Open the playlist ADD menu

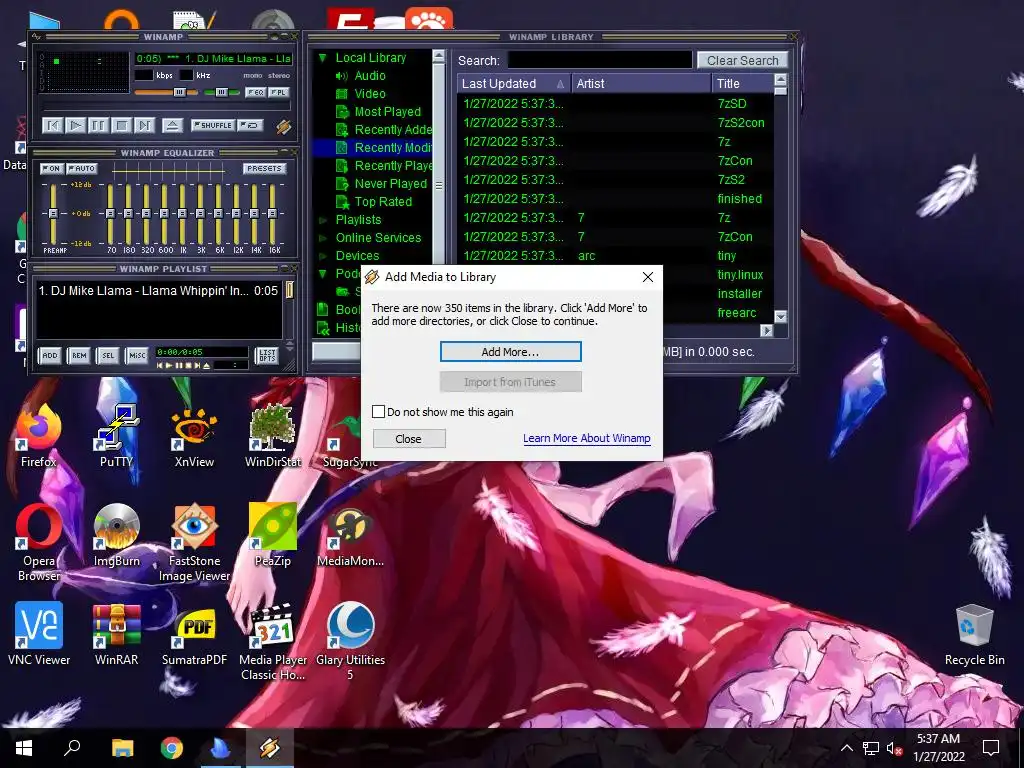(x=50, y=355)
